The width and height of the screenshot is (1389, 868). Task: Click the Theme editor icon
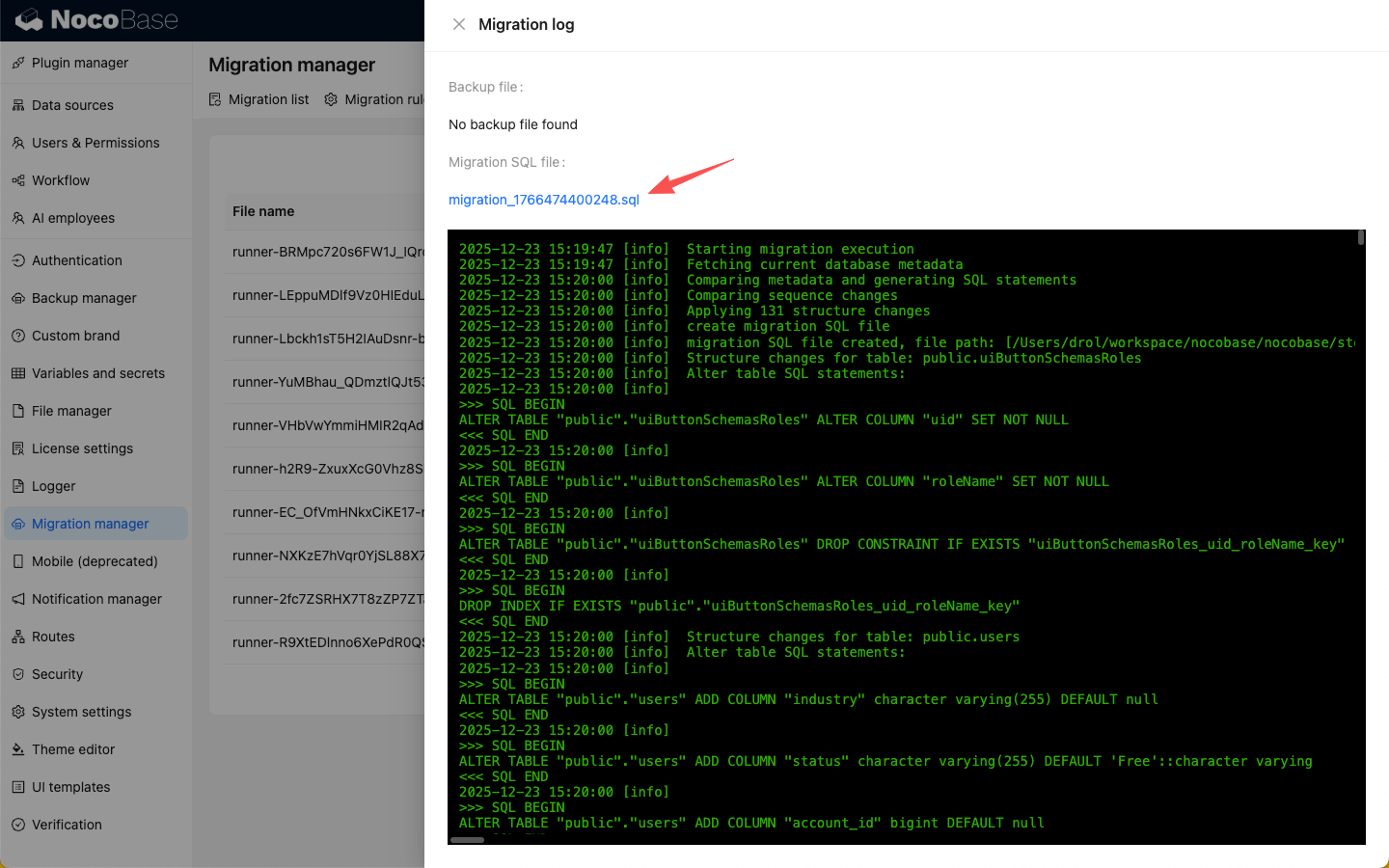[x=18, y=749]
